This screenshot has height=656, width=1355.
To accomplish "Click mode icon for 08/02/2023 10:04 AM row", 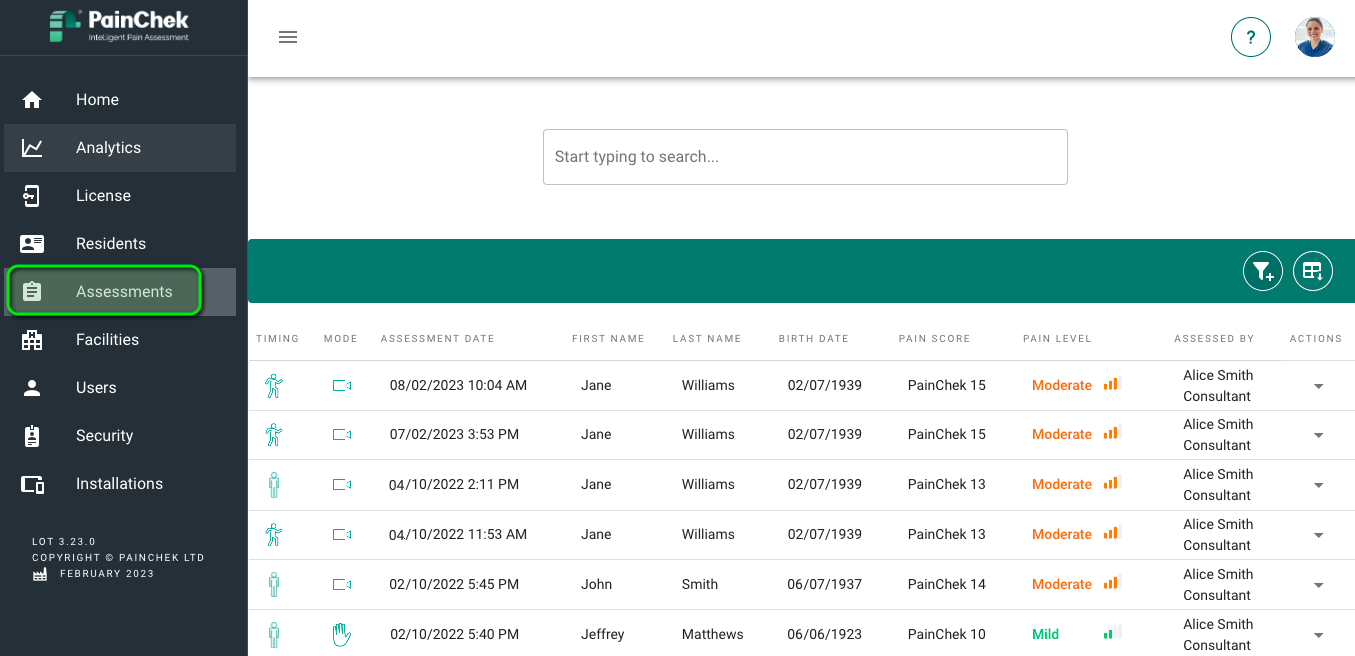I will point(342,386).
